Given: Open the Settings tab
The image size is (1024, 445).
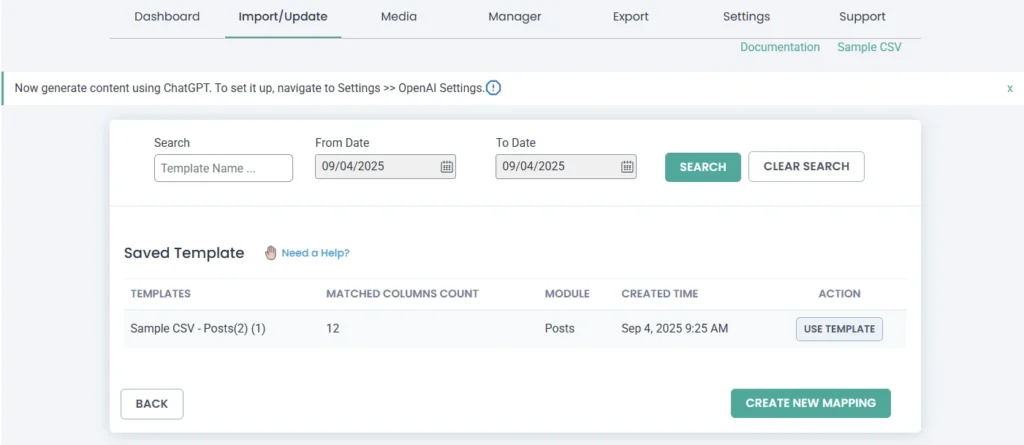Looking at the screenshot, I should pos(746,17).
